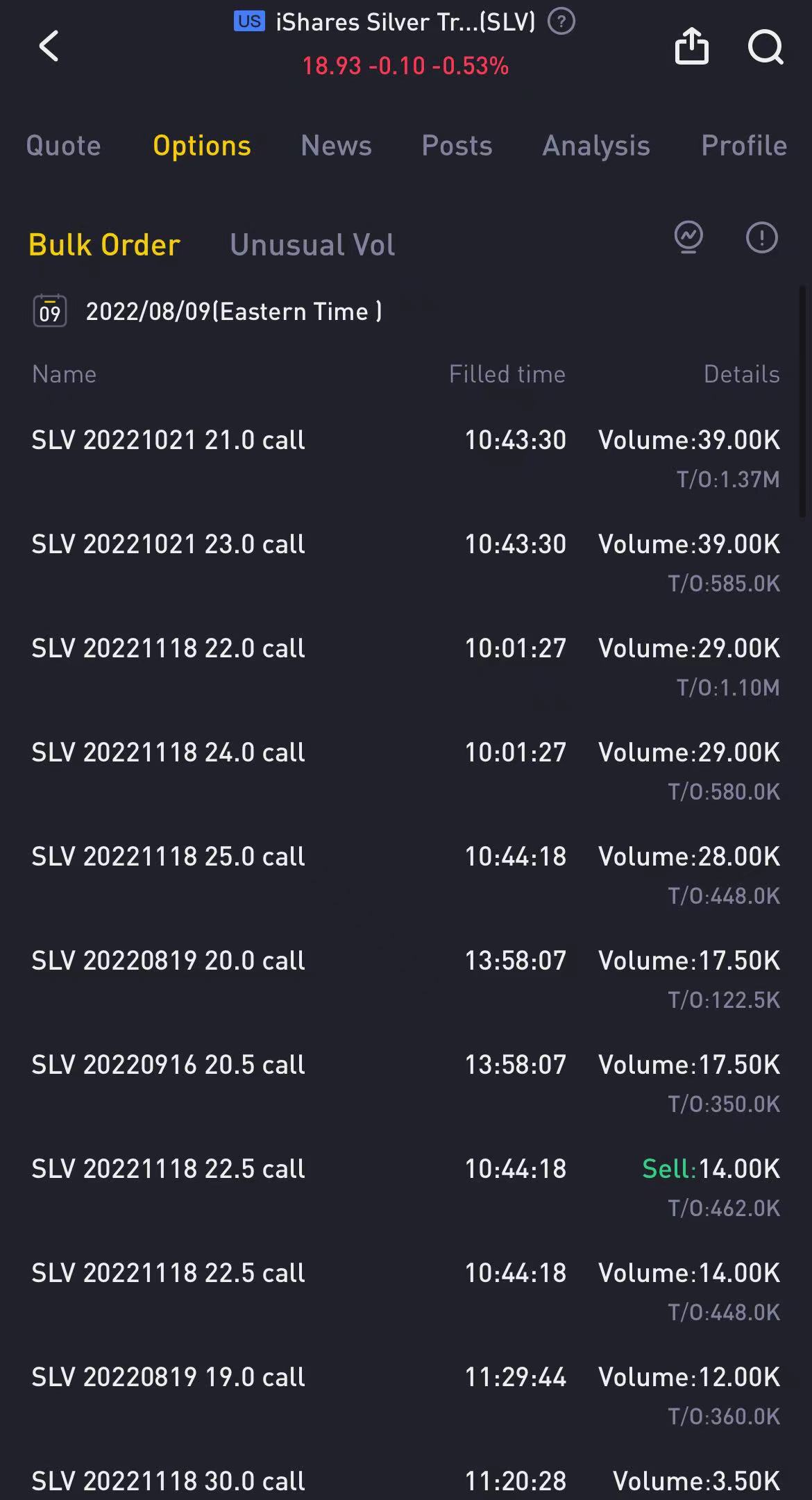The height and width of the screenshot is (1500, 812).
Task: Tap the exclamation info icon
Action: pyautogui.click(x=761, y=238)
